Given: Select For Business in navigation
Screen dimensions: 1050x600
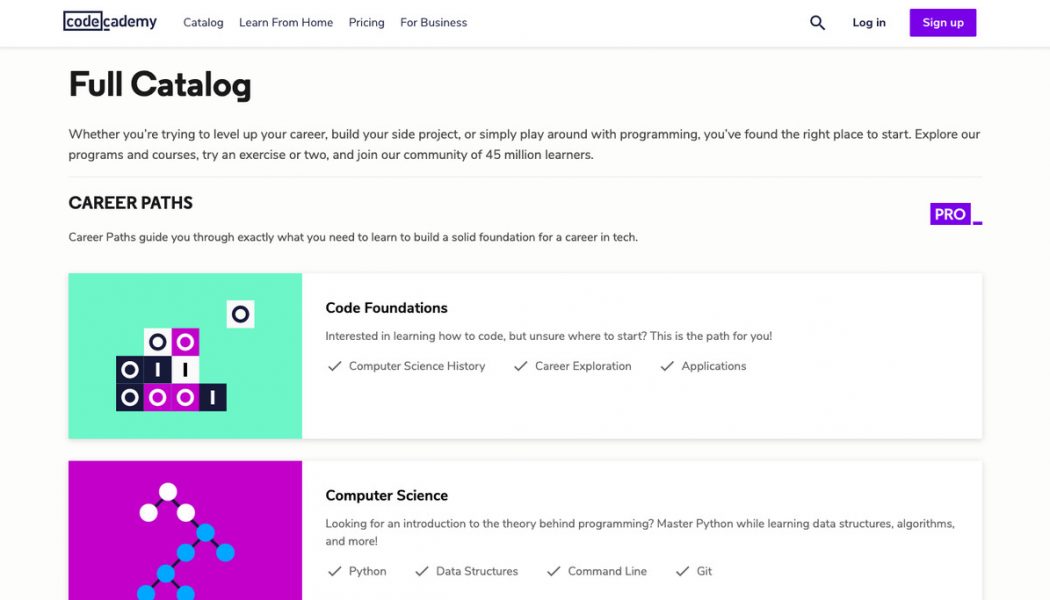Looking at the screenshot, I should 433,23.
